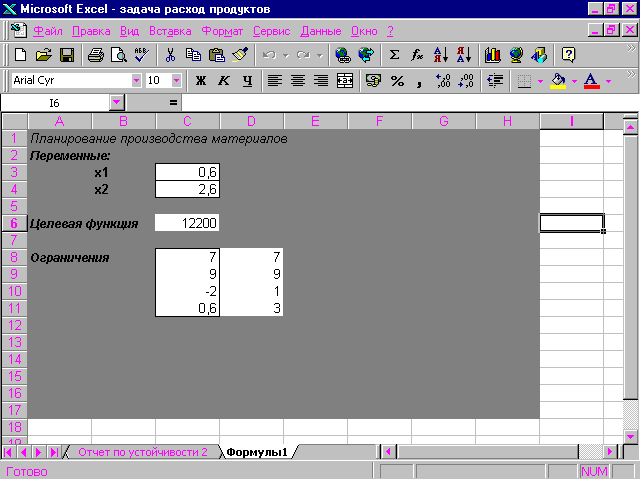The width and height of the screenshot is (640, 480).
Task: Expand the Font Color dropdown arrow
Action: [x=608, y=81]
